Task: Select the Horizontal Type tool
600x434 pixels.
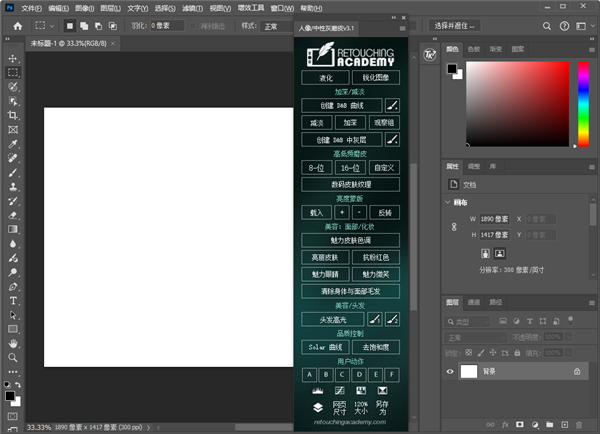Action: [x=13, y=300]
